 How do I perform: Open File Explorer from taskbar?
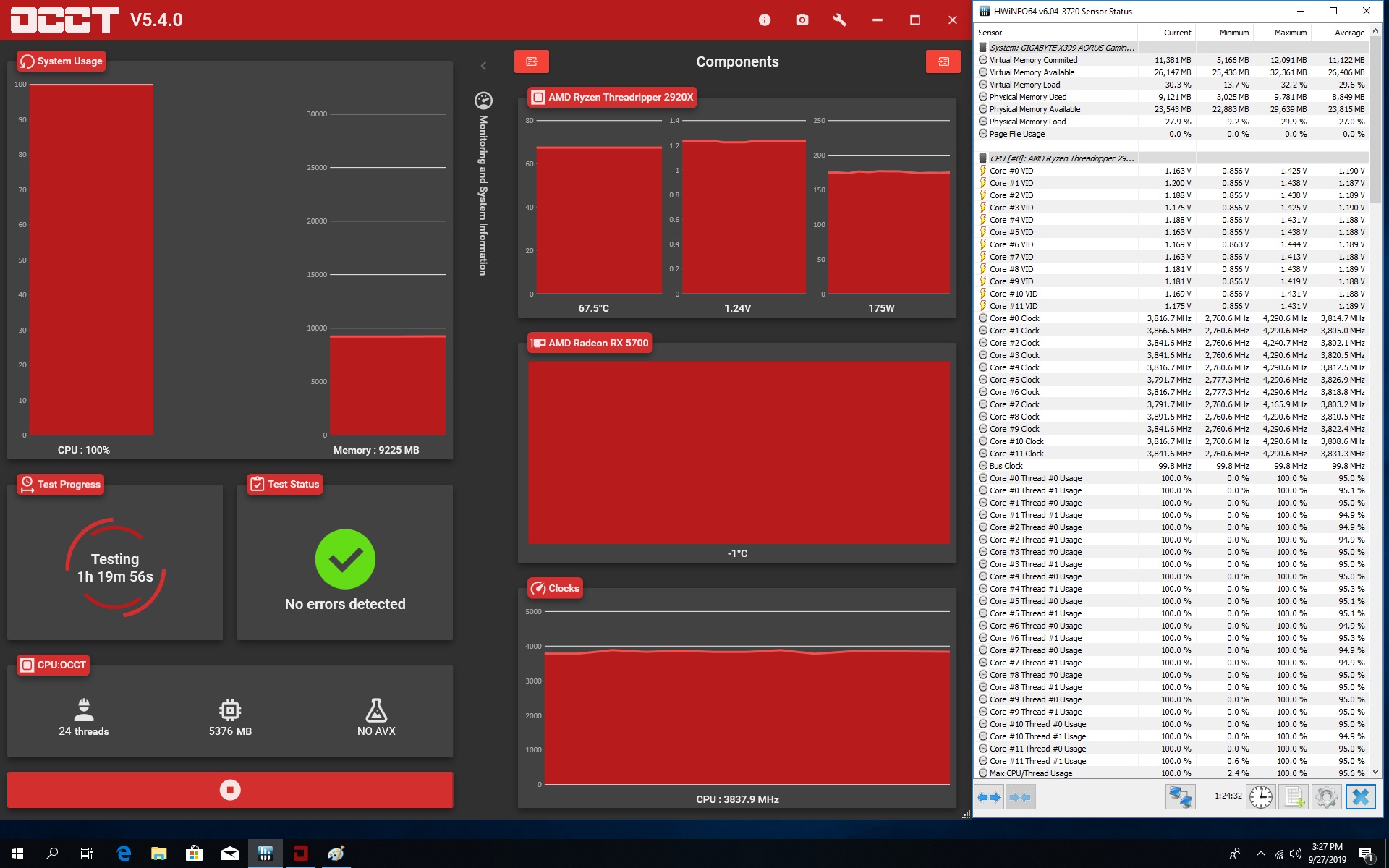(159, 854)
